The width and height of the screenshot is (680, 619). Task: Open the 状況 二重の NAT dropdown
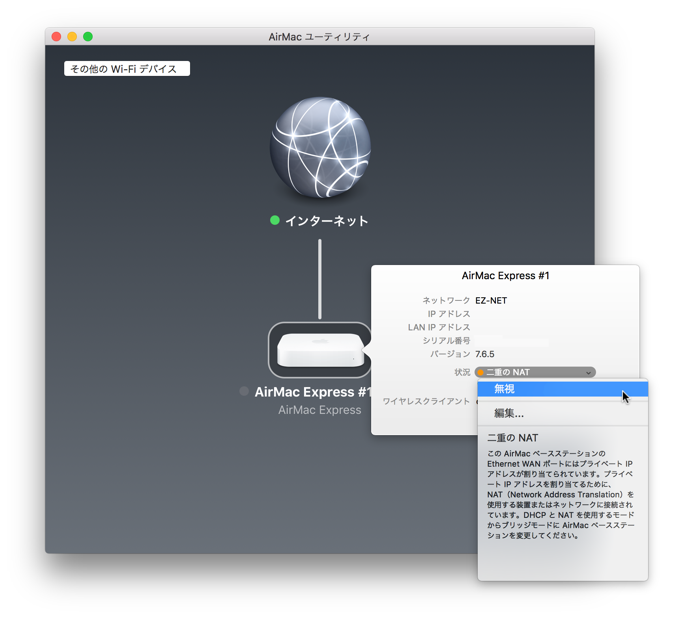click(535, 372)
